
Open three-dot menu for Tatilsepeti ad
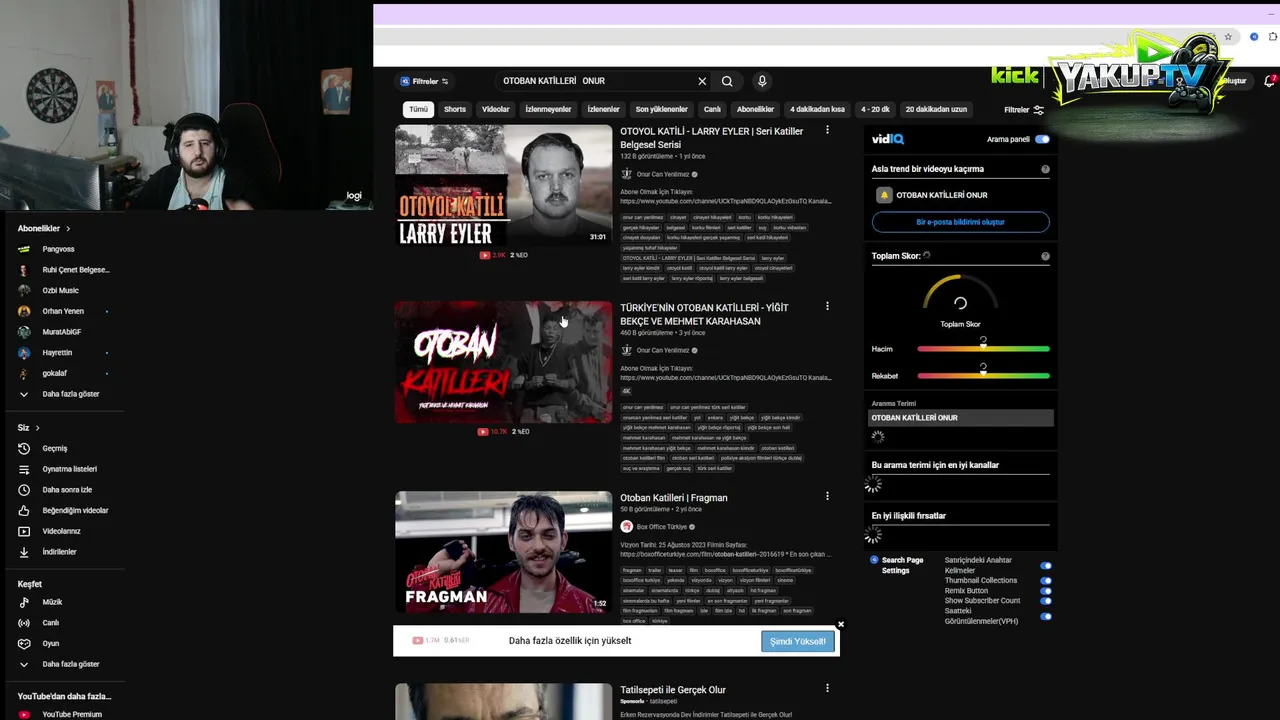(827, 688)
